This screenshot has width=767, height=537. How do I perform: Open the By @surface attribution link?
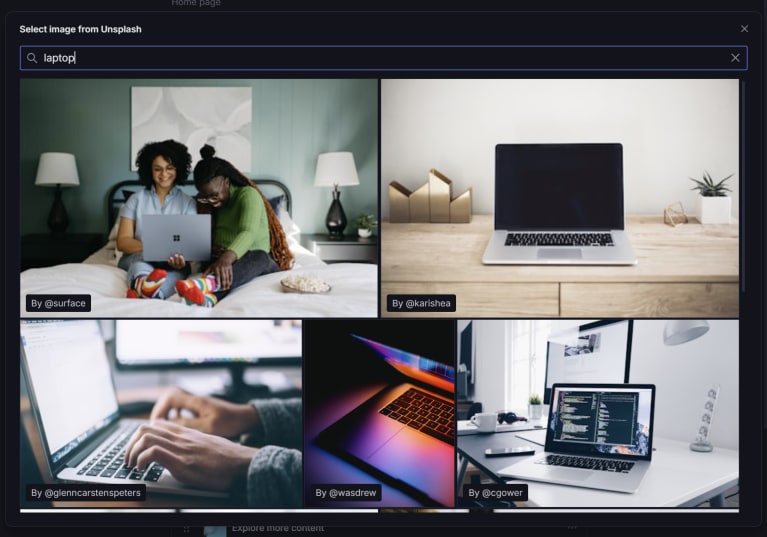tap(58, 303)
